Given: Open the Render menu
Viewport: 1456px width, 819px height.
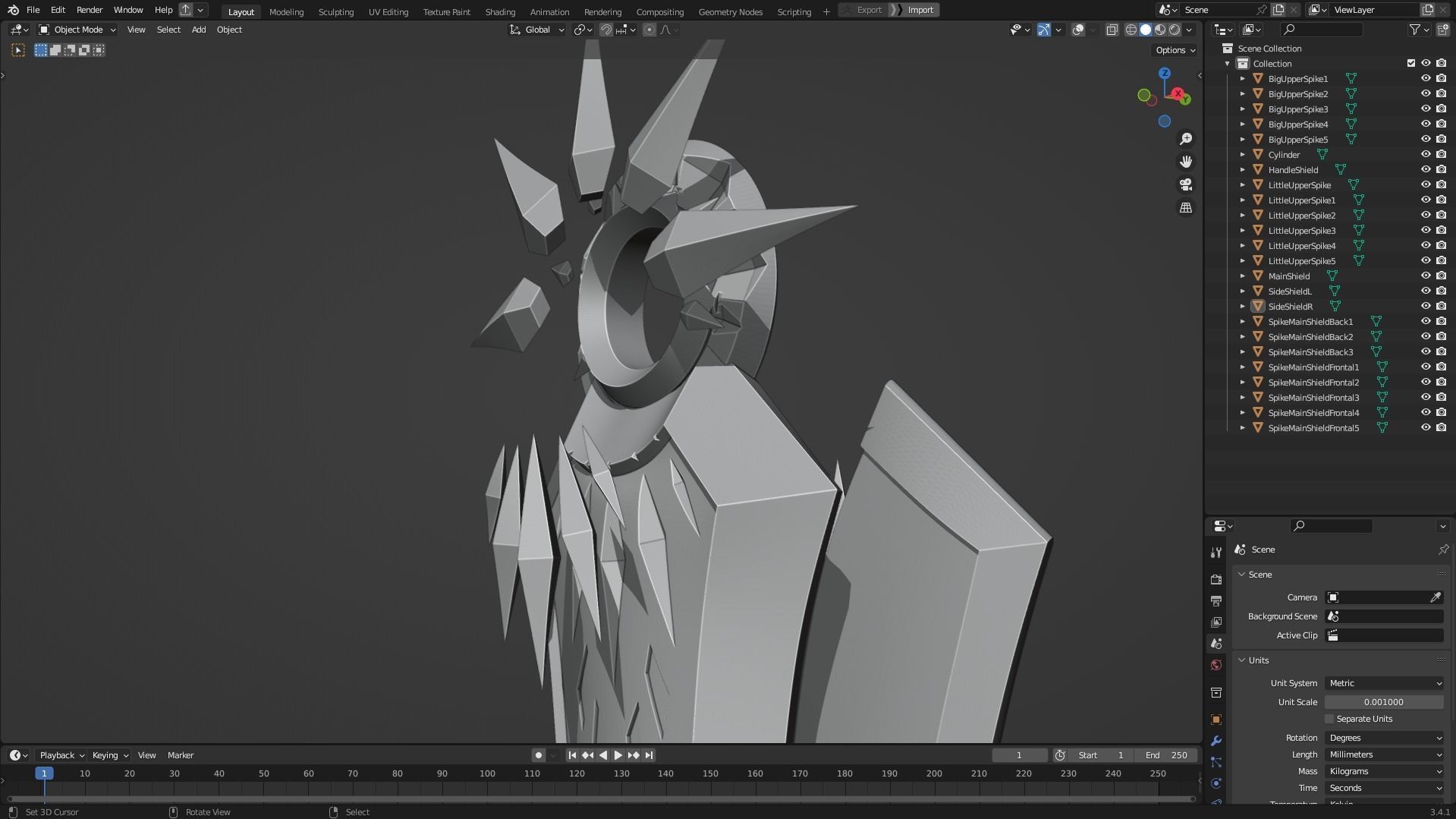Looking at the screenshot, I should (90, 10).
